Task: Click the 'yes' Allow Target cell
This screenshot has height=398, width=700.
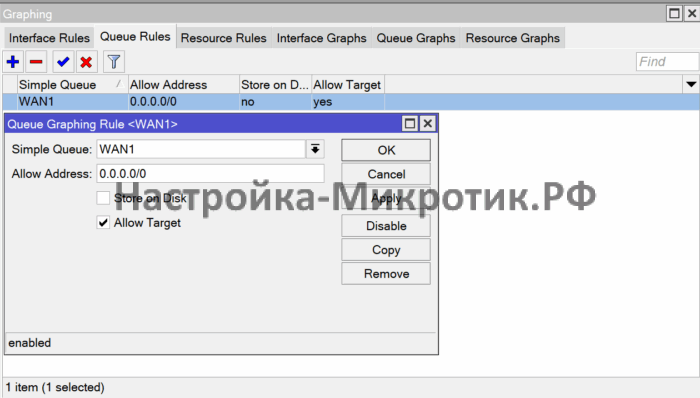Action: (x=347, y=102)
